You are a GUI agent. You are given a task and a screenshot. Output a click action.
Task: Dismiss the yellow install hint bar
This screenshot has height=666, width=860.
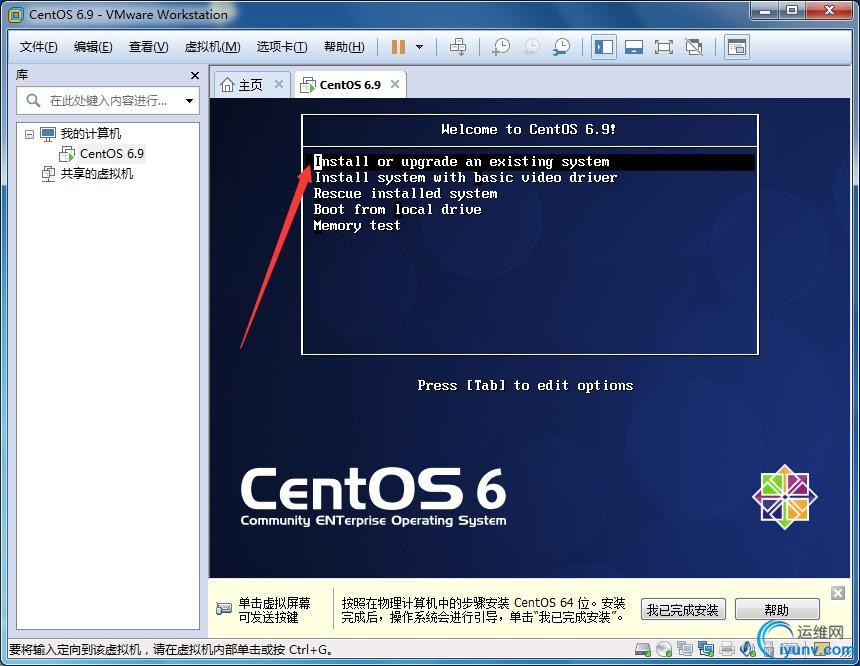coord(838,593)
